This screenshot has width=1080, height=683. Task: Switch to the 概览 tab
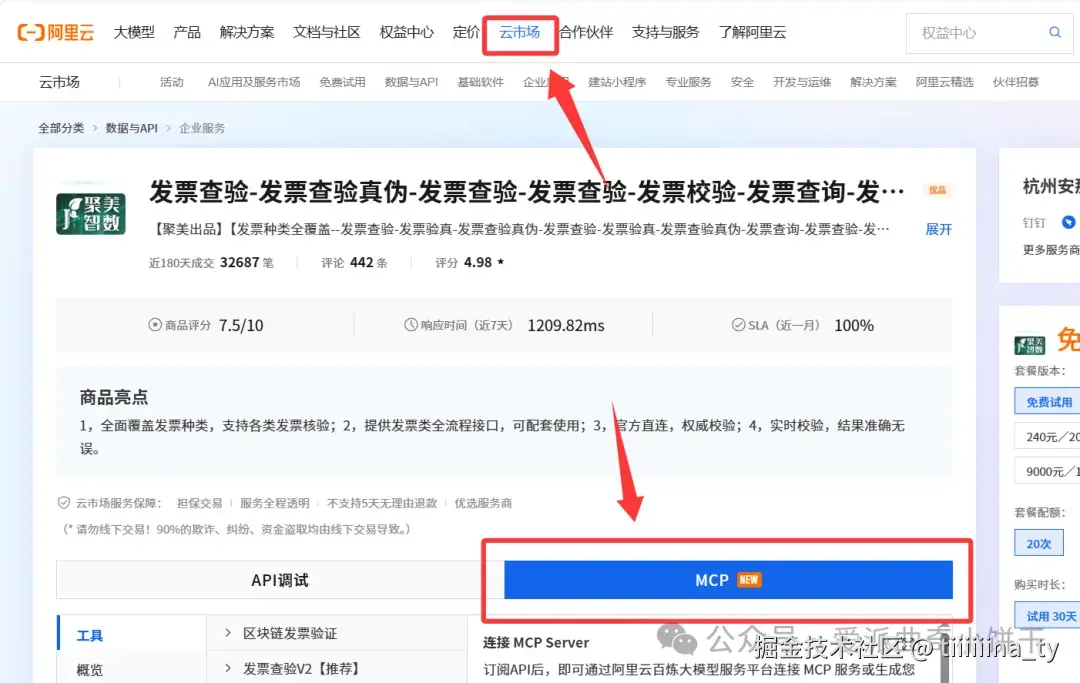[x=89, y=669]
